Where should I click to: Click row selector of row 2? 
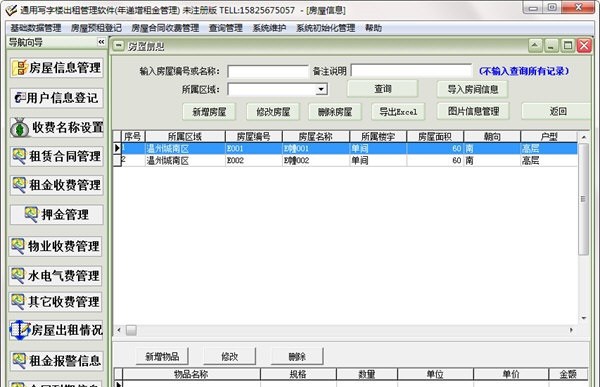coord(117,160)
